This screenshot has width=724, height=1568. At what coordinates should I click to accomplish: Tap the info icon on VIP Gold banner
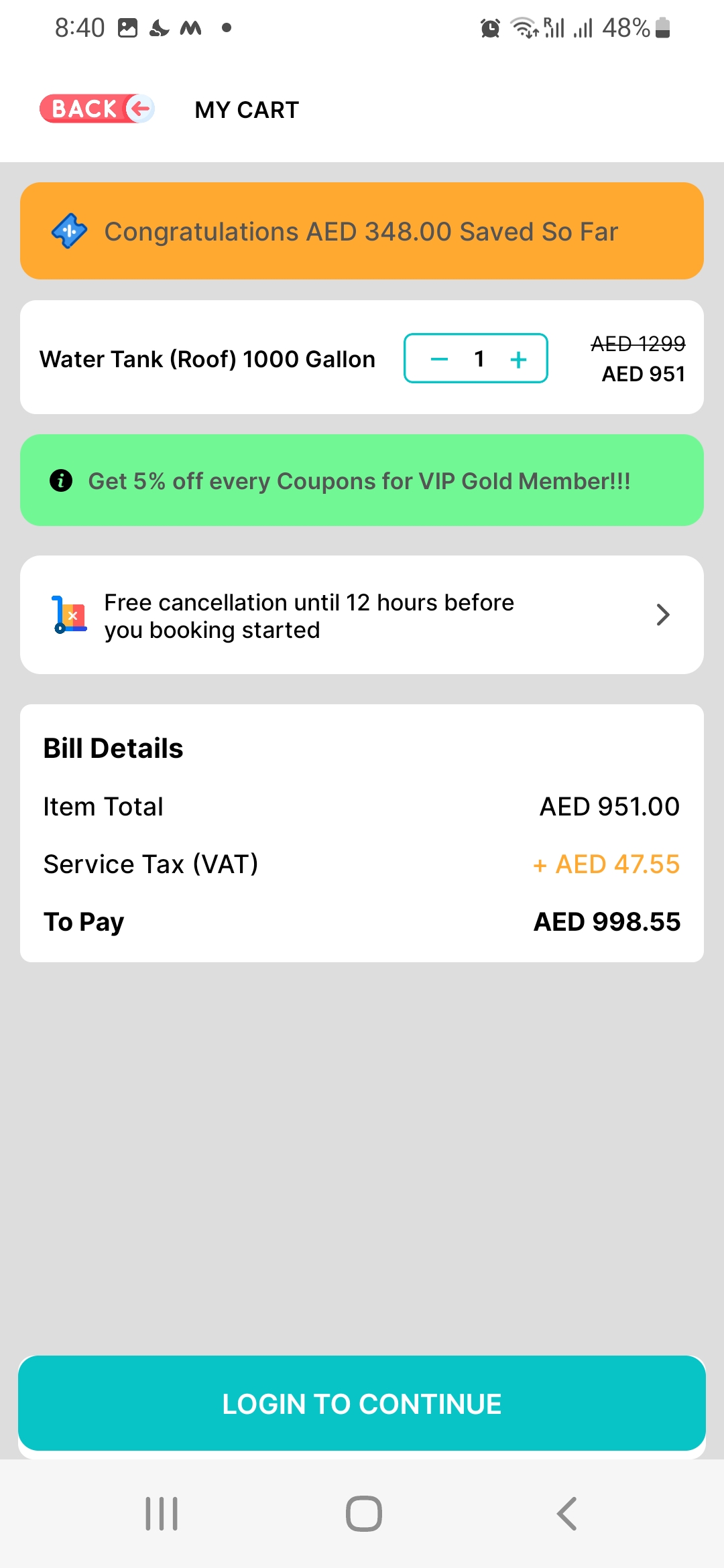click(61, 480)
